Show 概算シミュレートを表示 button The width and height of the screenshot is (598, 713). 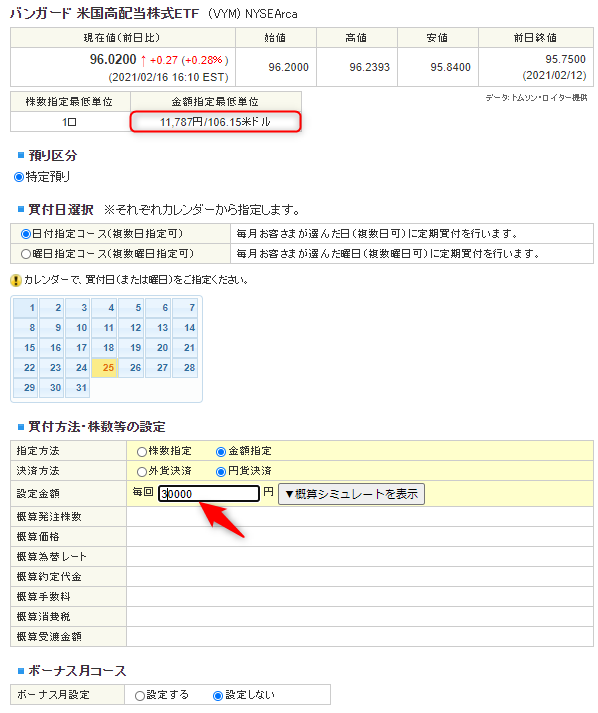coord(351,494)
